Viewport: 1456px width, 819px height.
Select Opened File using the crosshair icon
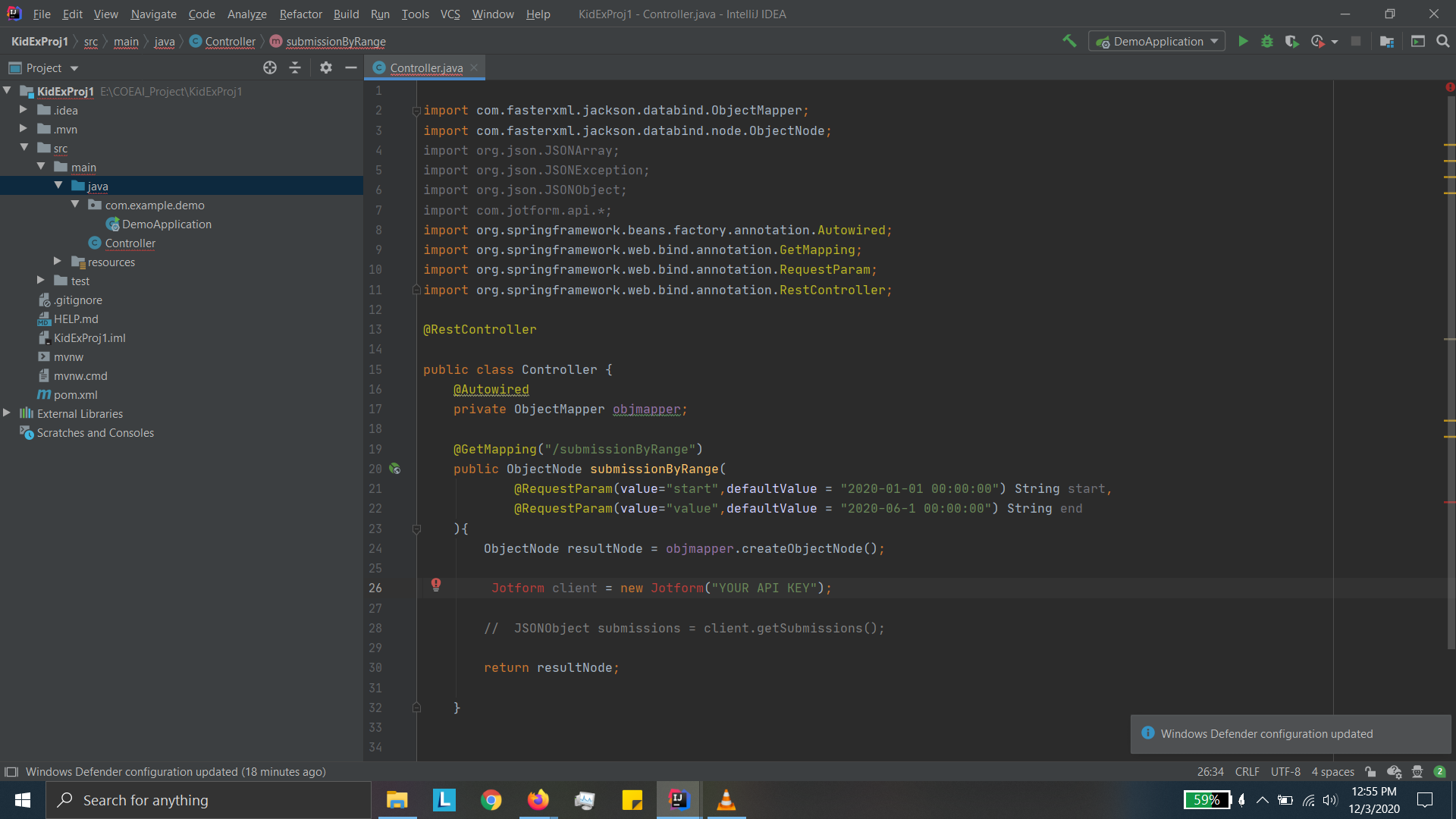[270, 67]
